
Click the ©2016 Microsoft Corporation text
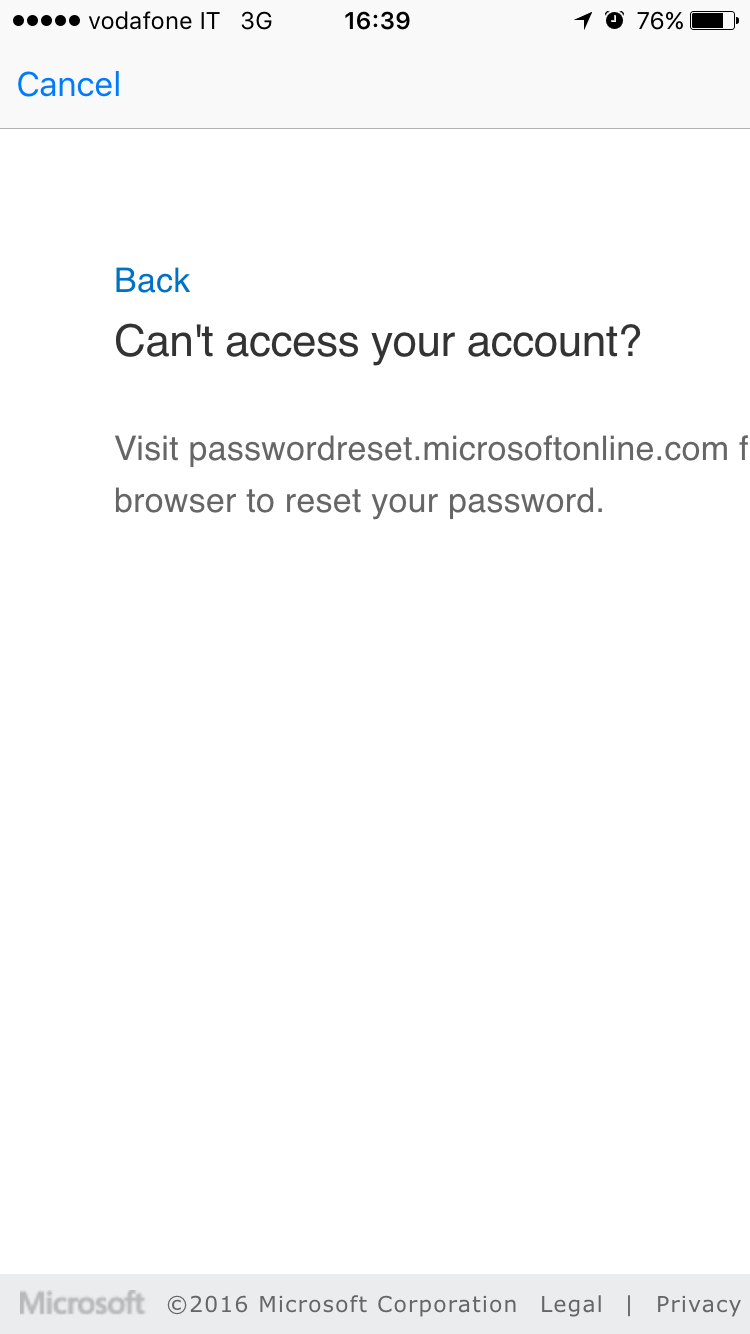[342, 1304]
